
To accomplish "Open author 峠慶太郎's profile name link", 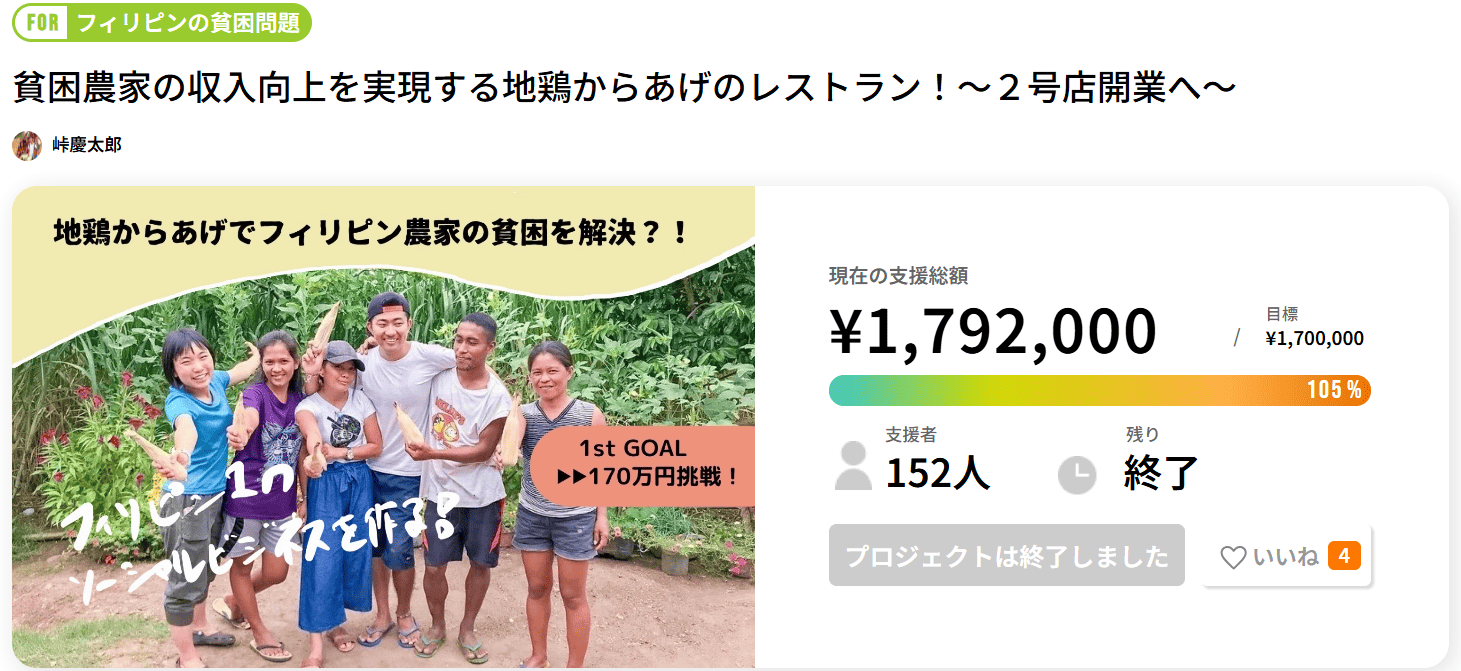I will (x=87, y=145).
